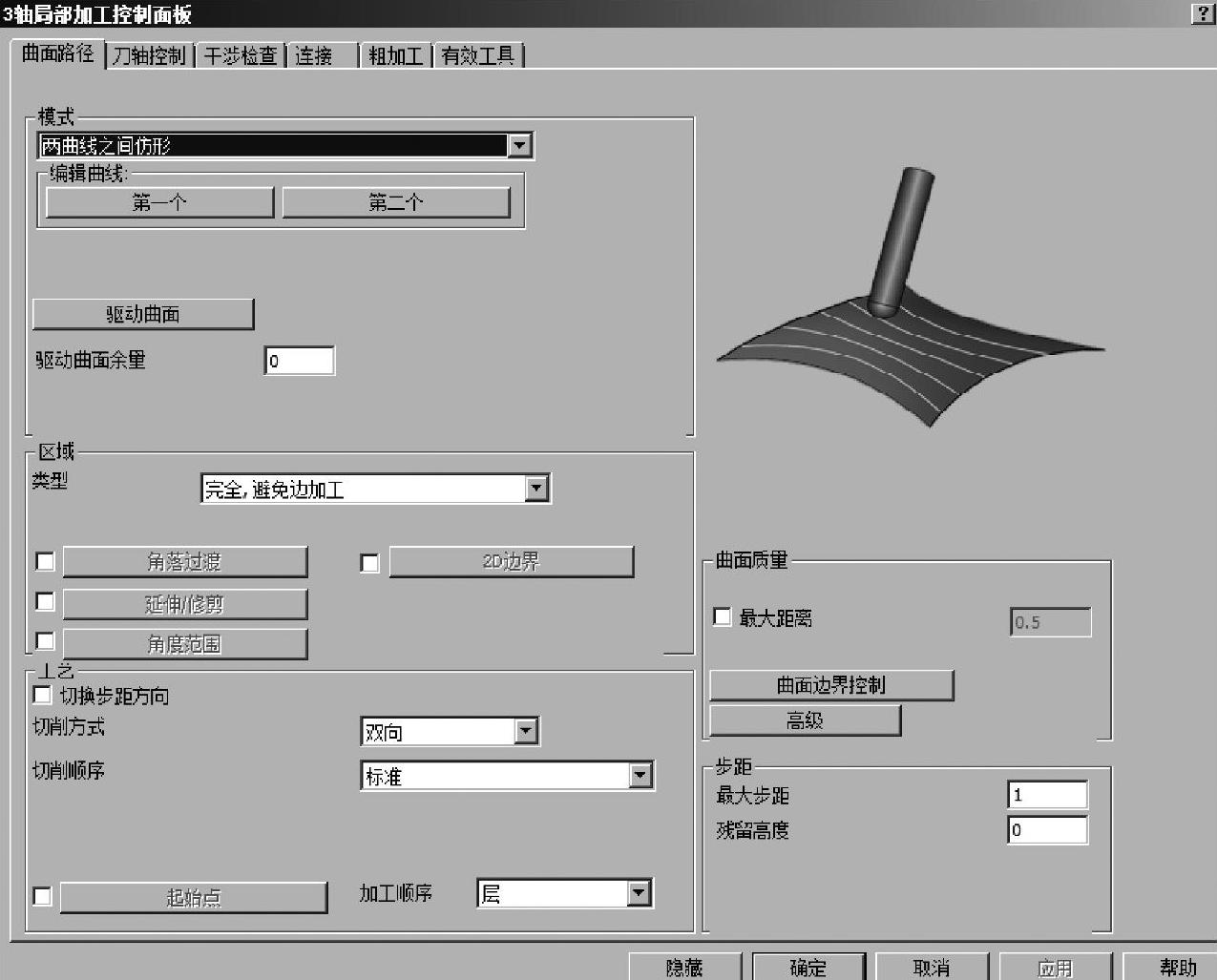
Task: Expand the 加工顺序 dropdown
Action: pyautogui.click(x=639, y=893)
